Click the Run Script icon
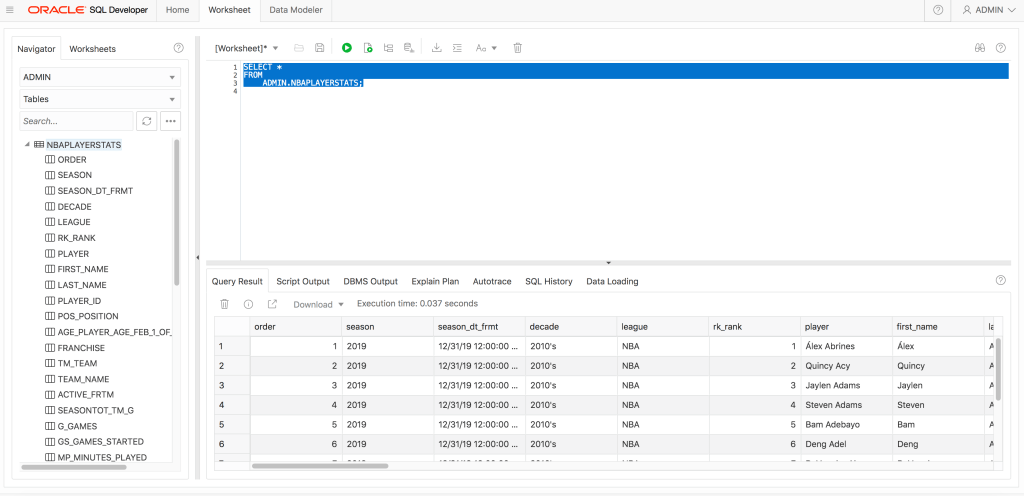Viewport: 1024px width, 496px height. pyautogui.click(x=368, y=48)
